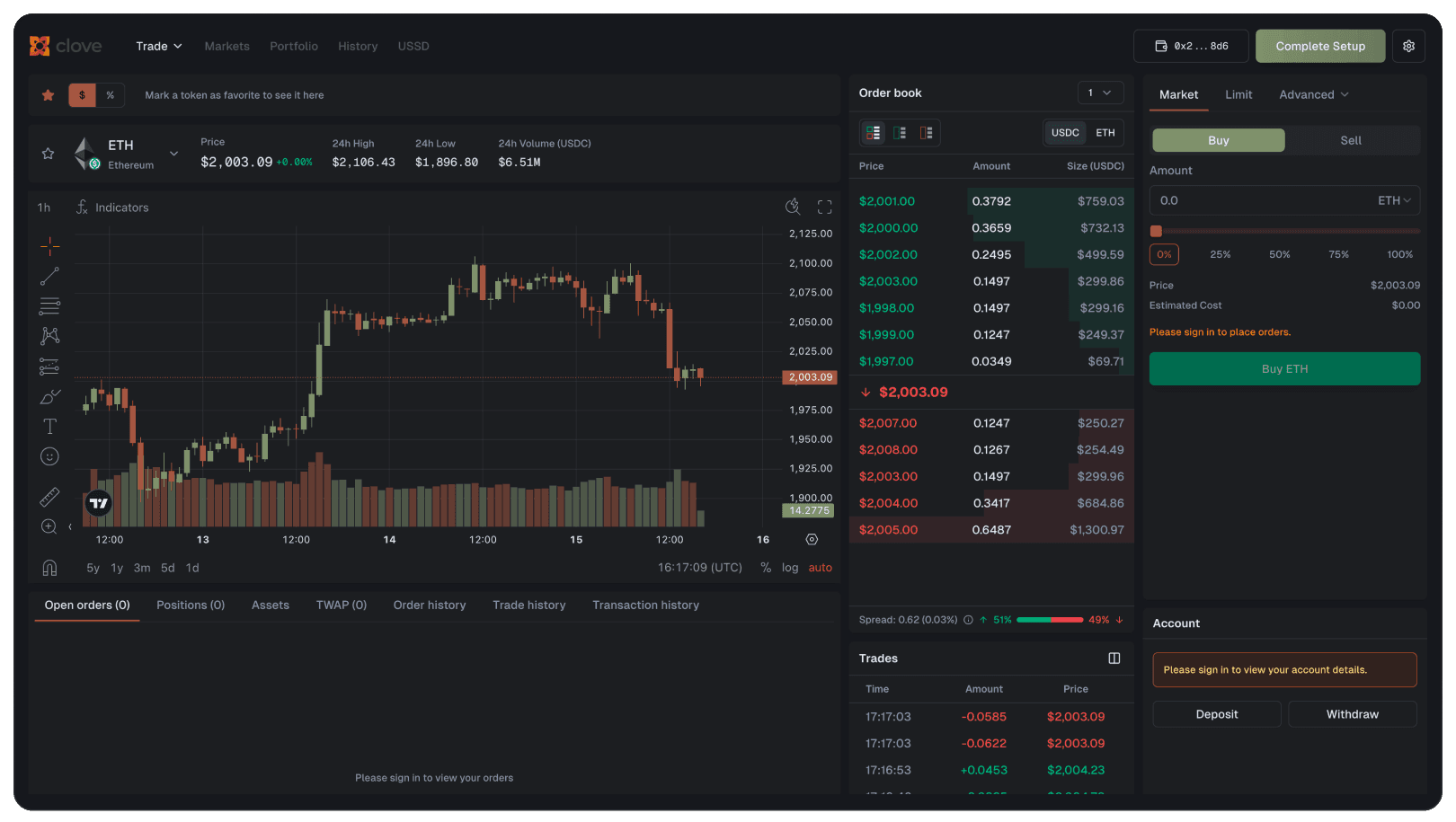Toggle magnet mode icon below chart toolbar
Screen dimensions: 1456x822
[49, 568]
